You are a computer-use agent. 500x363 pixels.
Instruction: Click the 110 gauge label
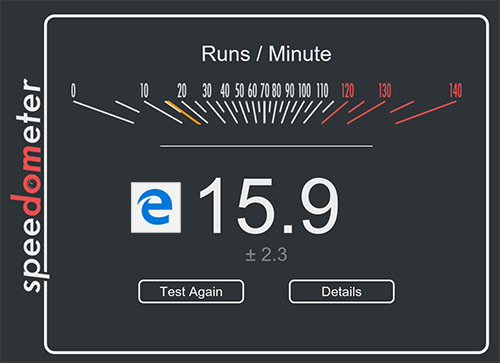tap(322, 90)
